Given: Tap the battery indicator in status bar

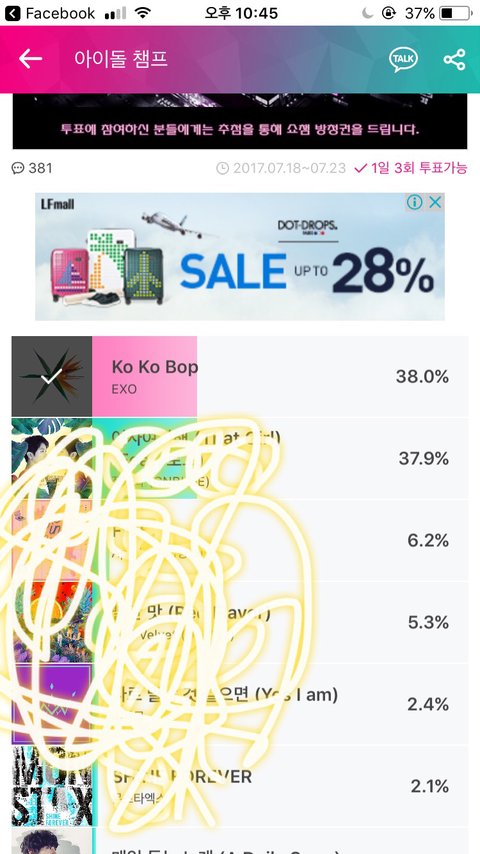Looking at the screenshot, I should pyautogui.click(x=457, y=13).
